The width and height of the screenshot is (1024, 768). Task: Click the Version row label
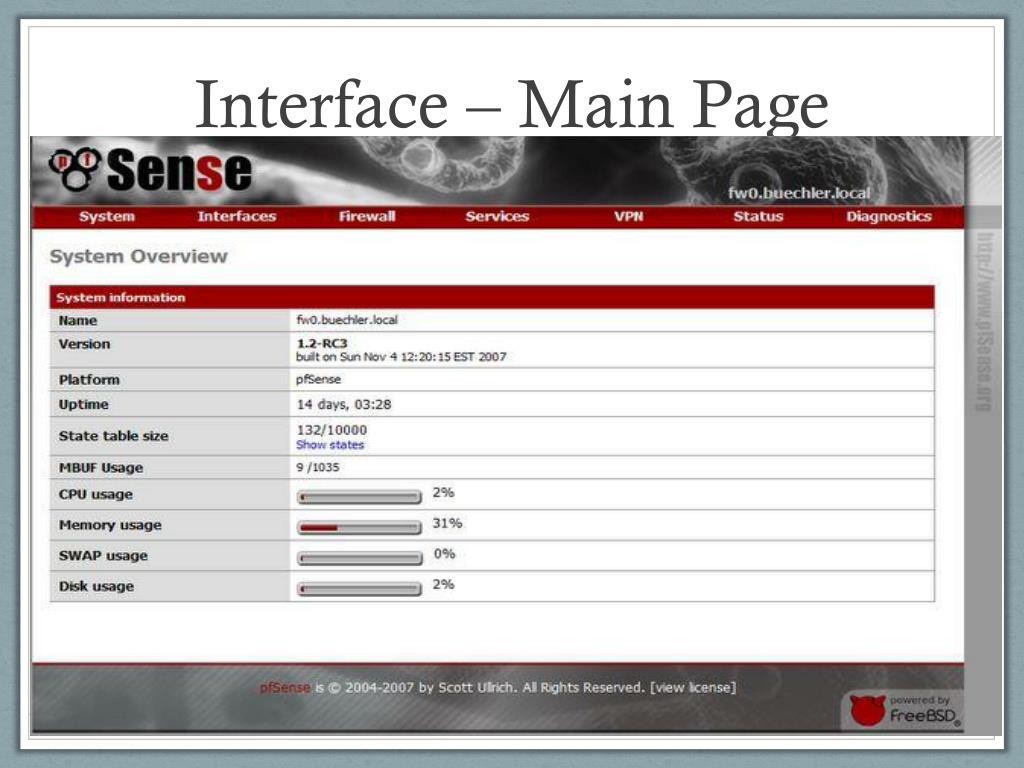(84, 344)
